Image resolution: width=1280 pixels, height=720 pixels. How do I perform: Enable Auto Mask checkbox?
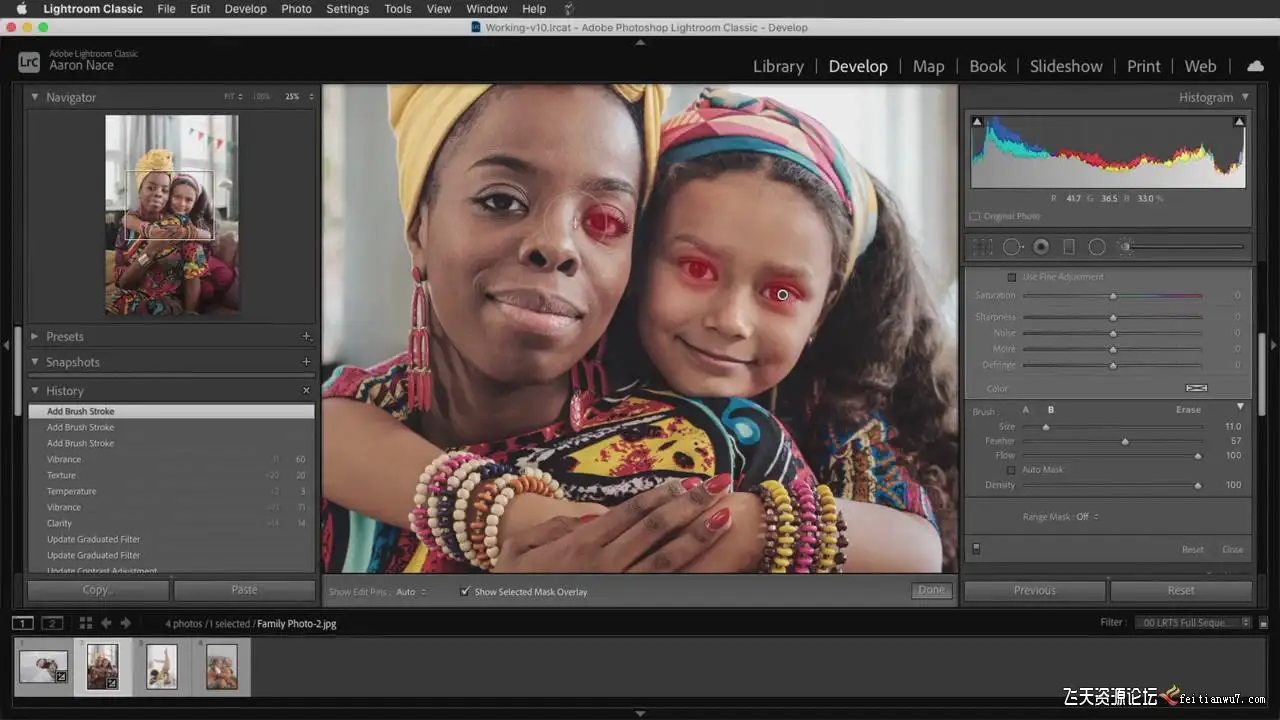click(1011, 470)
